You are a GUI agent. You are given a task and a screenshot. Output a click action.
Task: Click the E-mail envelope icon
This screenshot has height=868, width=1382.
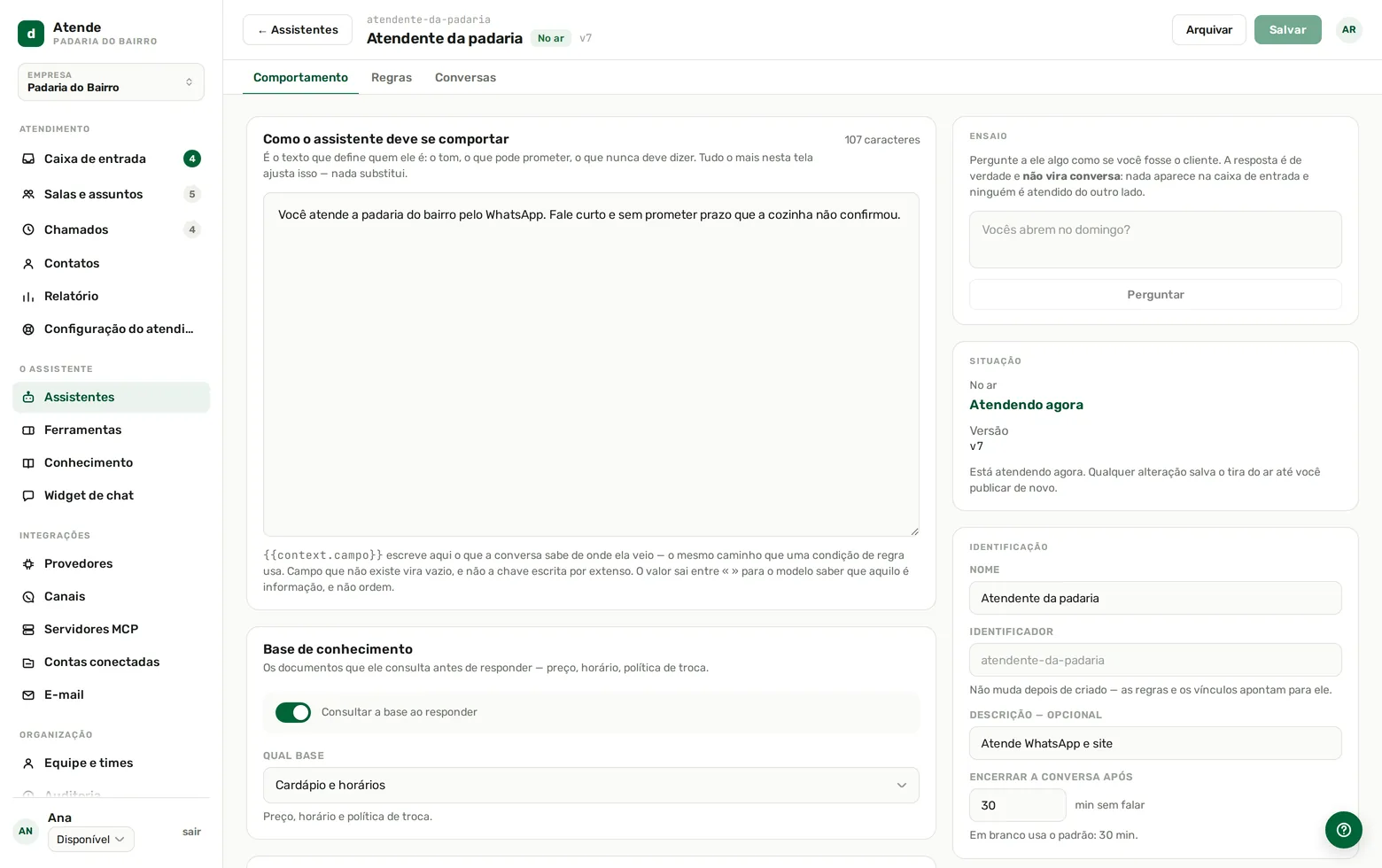pyautogui.click(x=28, y=695)
